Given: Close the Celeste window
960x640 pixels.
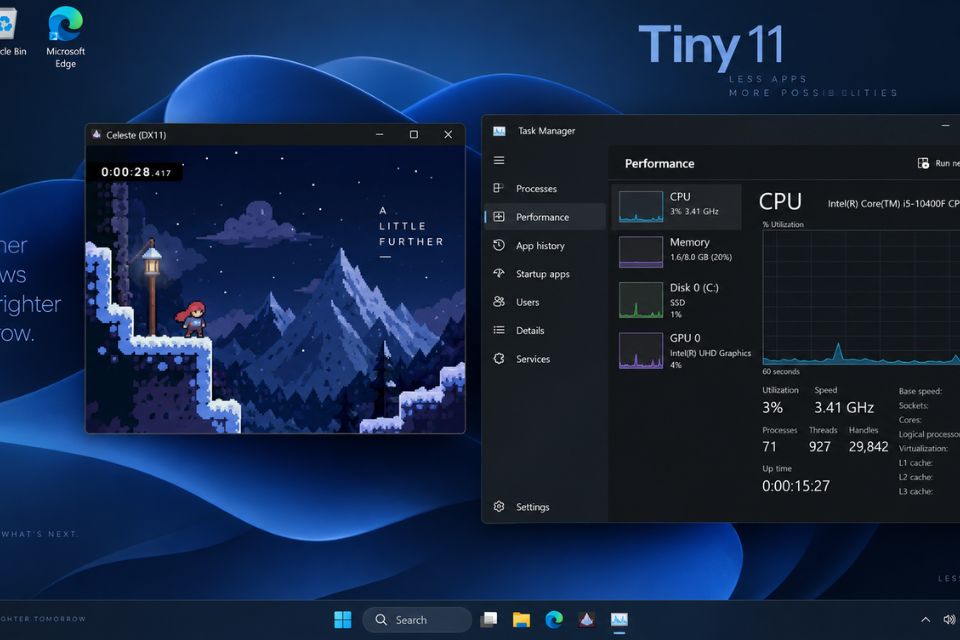Looking at the screenshot, I should coord(448,135).
